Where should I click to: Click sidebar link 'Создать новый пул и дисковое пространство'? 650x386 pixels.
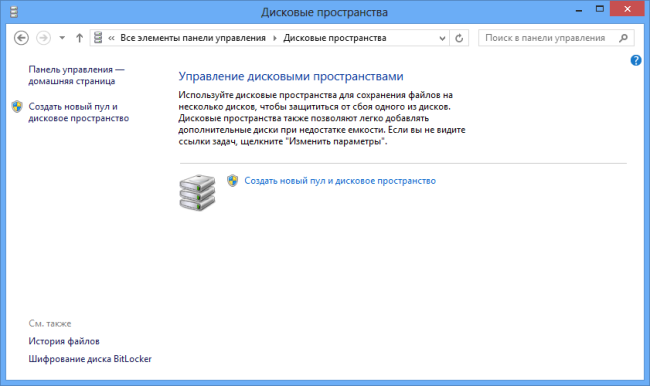click(x=78, y=112)
